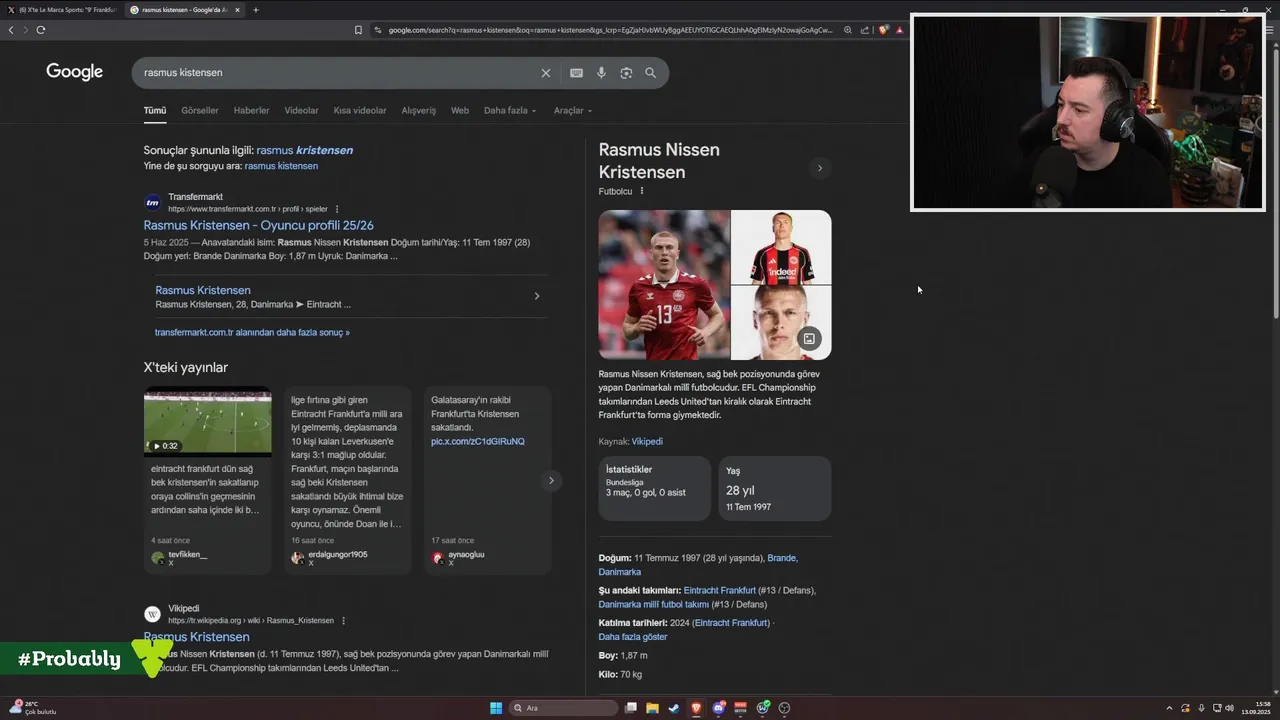
Task: Clear the search box with the X icon
Action: [x=546, y=73]
